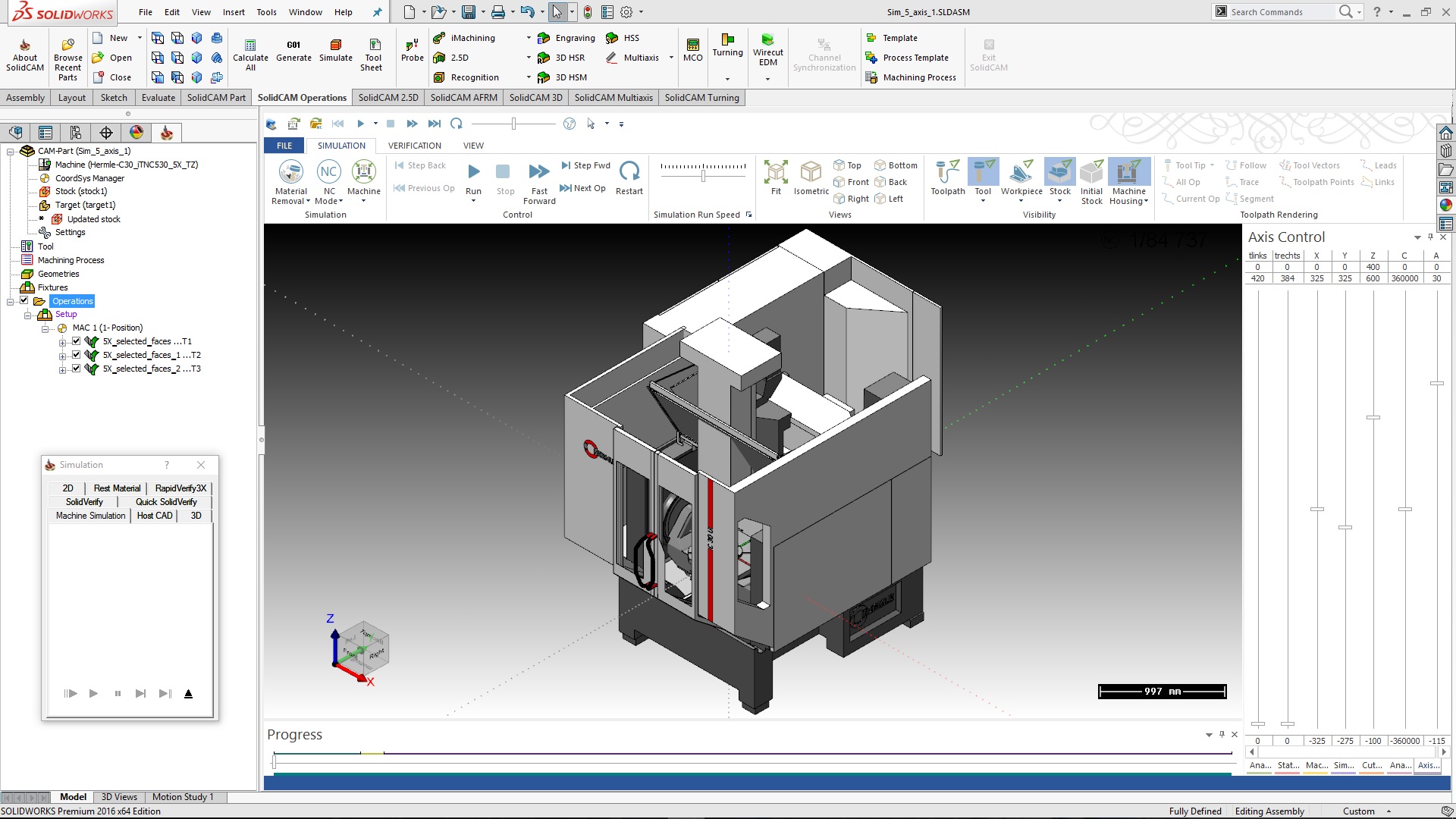Click the Calculate All icon
The height and width of the screenshot is (819, 1456).
coord(250,55)
